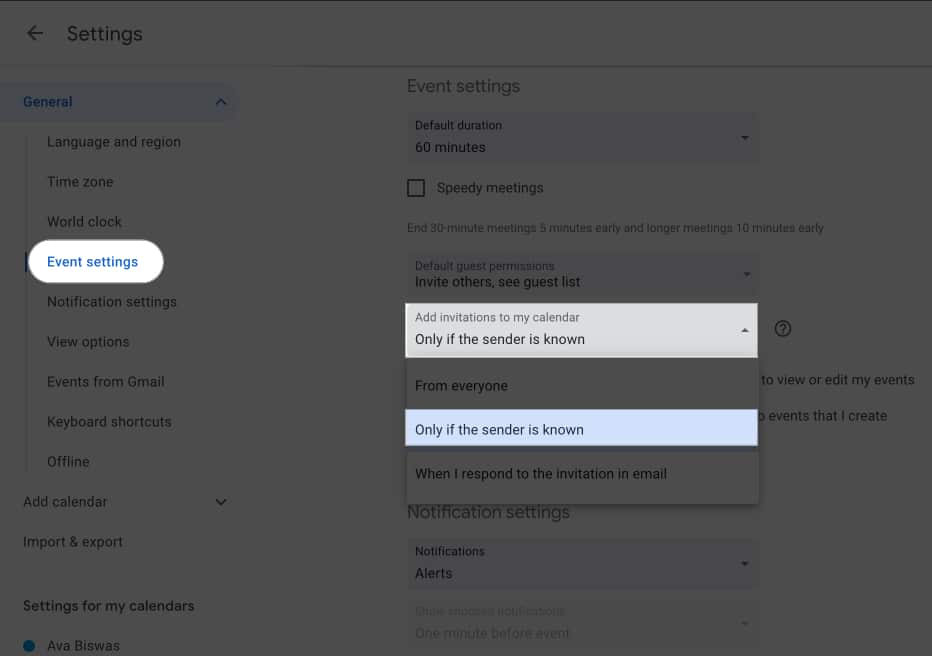Screen dimensions: 932x656
Task: Choose When I respond to the invitation in email
Action: click(581, 474)
